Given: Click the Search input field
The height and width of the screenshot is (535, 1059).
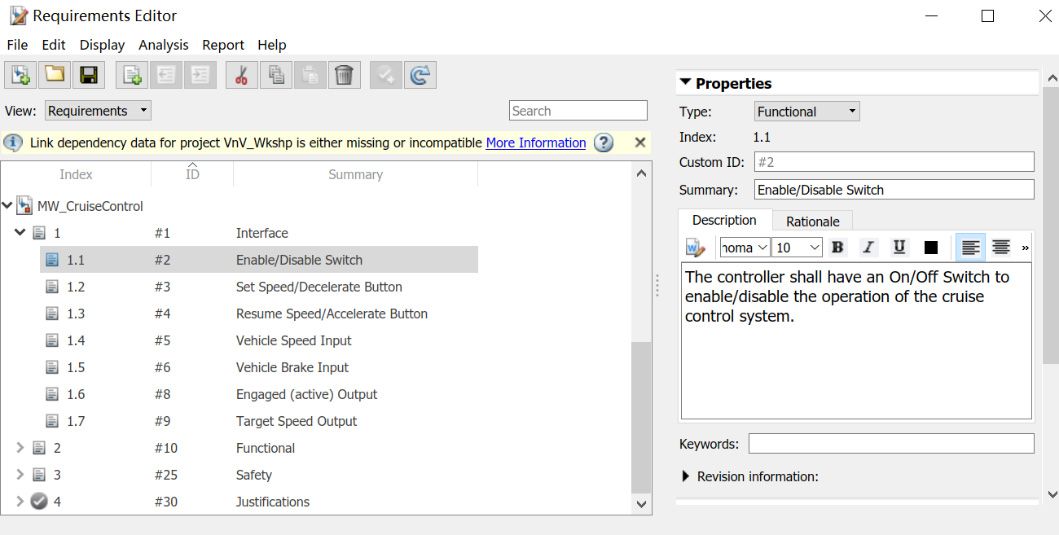Looking at the screenshot, I should (578, 111).
